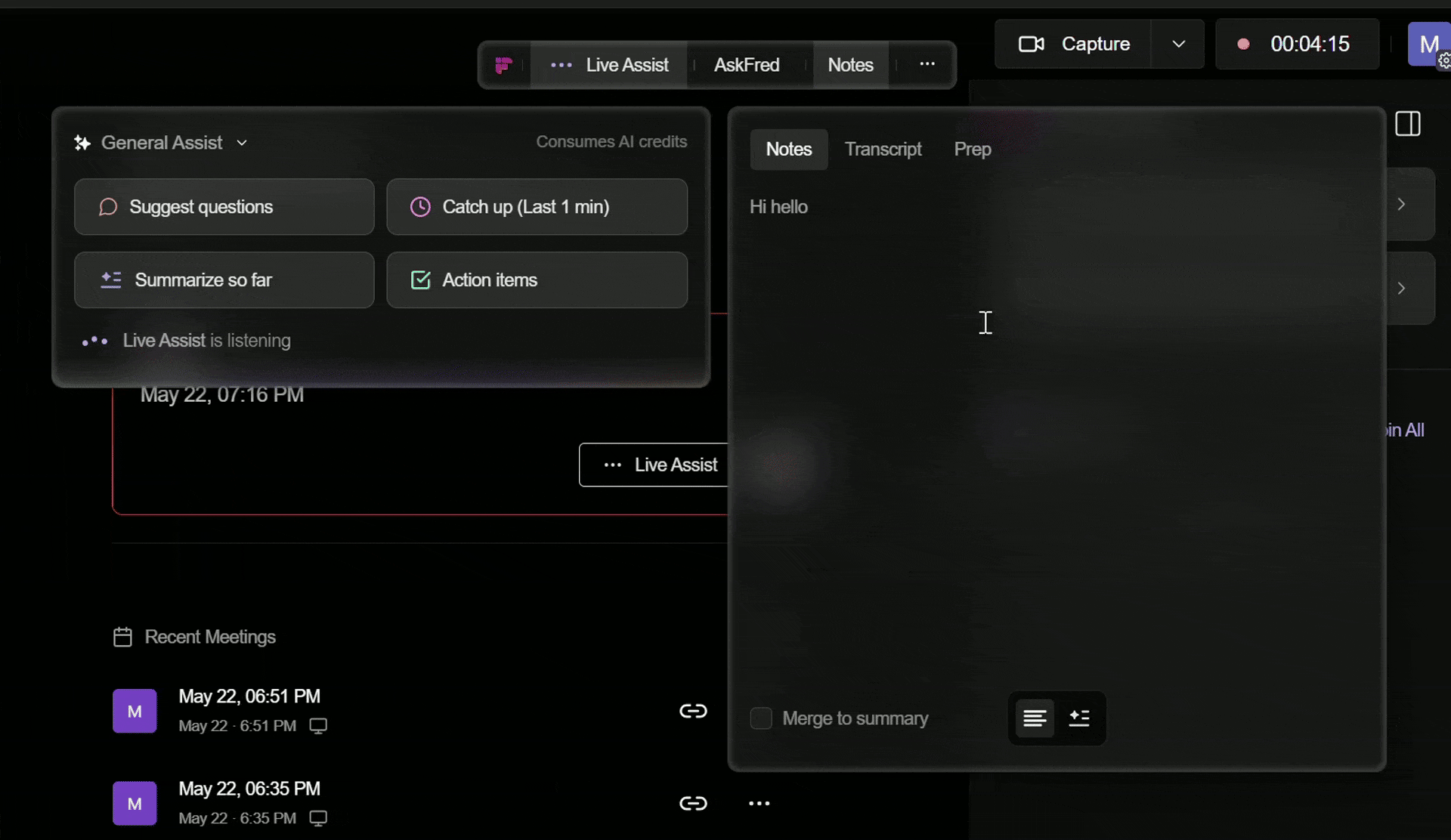
Task: Click Catch up (Last 1 min)
Action: coord(537,207)
